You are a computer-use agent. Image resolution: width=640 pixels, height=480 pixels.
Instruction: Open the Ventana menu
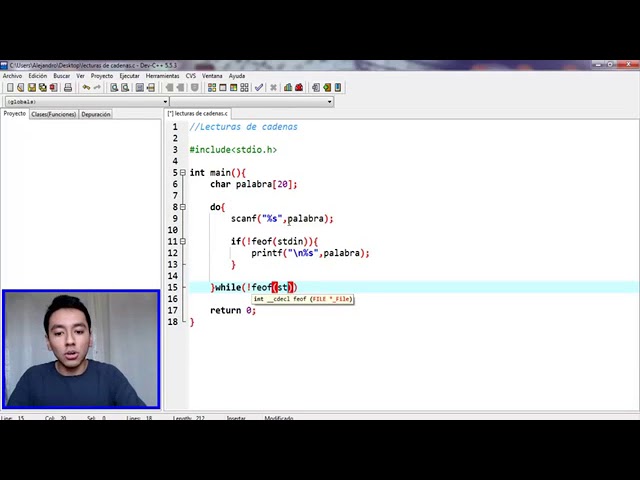(212, 76)
